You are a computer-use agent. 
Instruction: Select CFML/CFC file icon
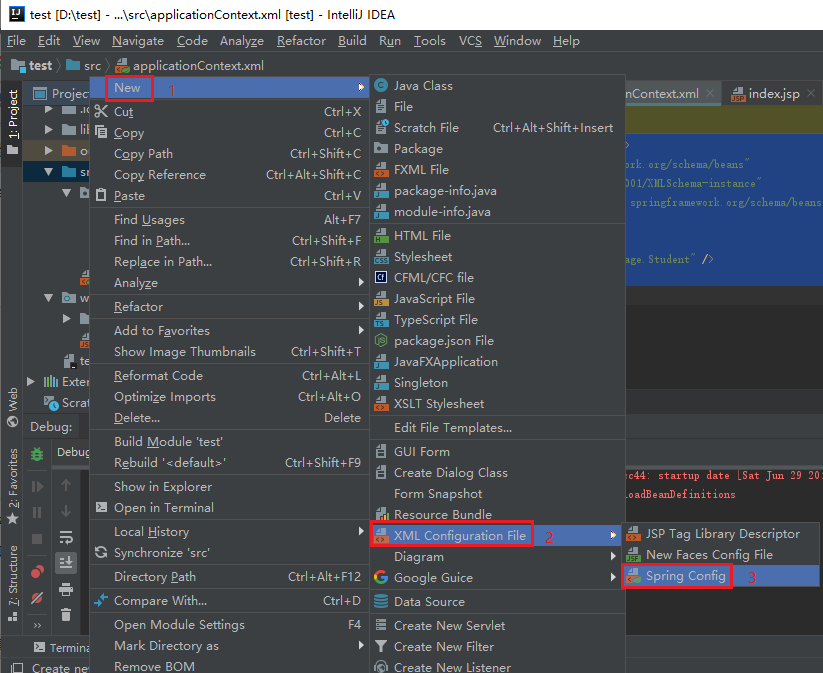point(381,277)
